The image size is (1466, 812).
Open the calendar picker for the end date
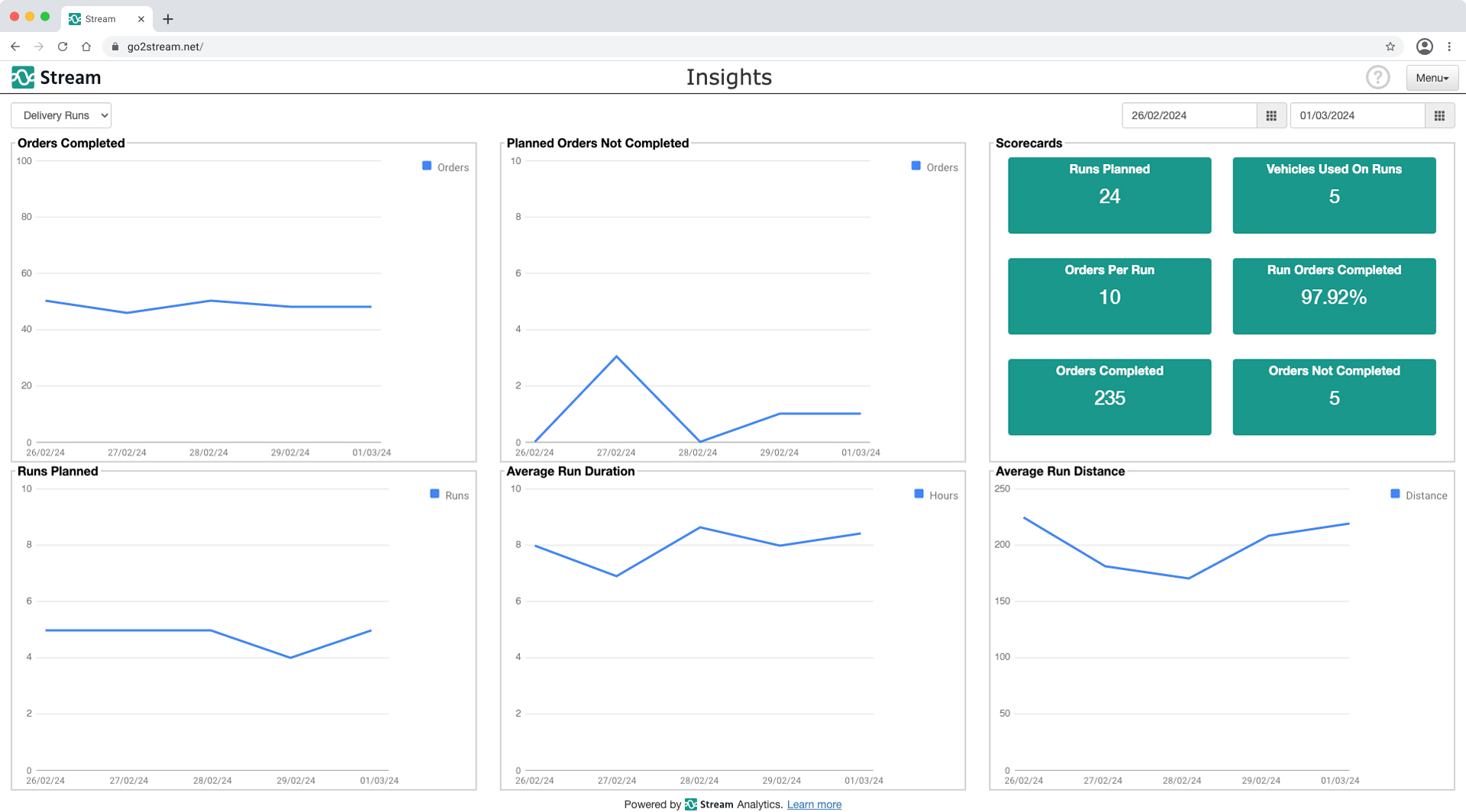tap(1439, 115)
